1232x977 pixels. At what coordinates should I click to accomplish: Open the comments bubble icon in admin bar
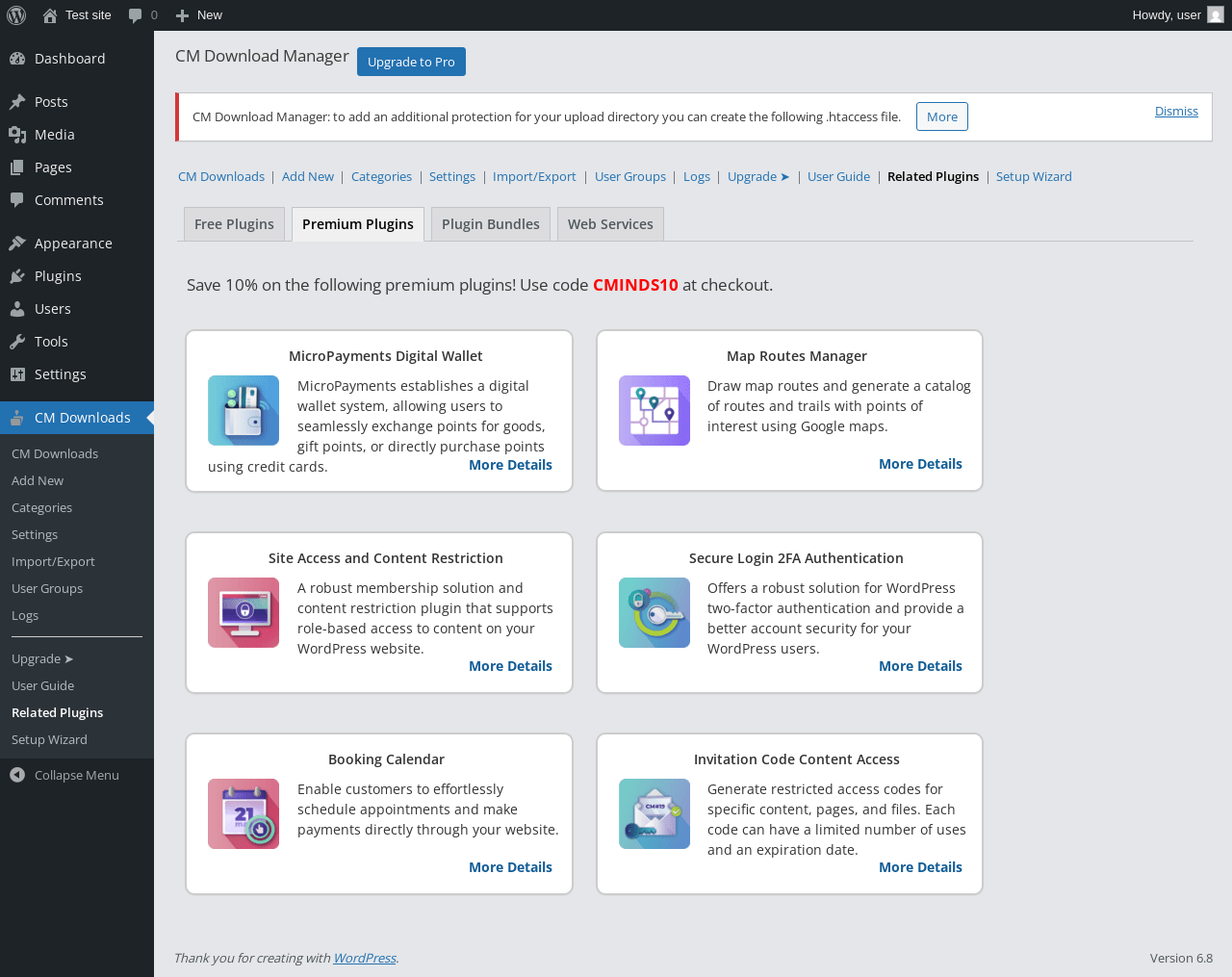136,15
